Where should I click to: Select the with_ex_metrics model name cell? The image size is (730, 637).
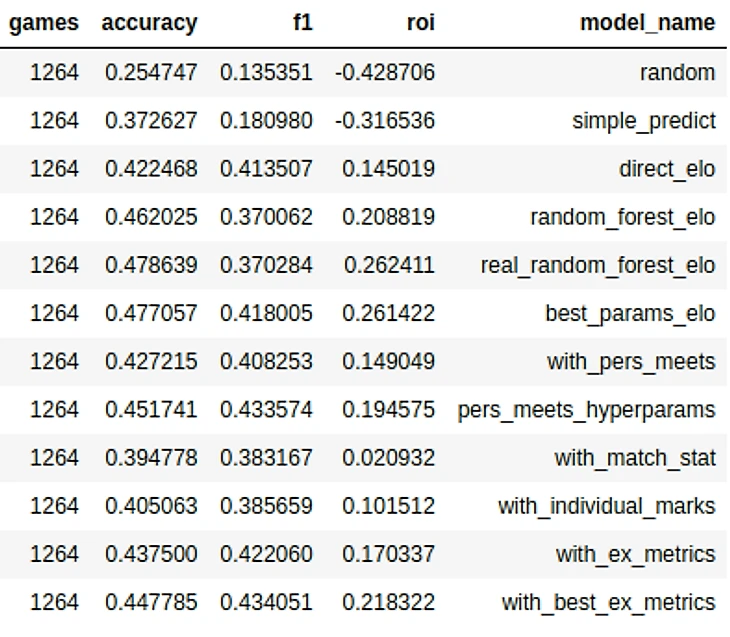(635, 555)
